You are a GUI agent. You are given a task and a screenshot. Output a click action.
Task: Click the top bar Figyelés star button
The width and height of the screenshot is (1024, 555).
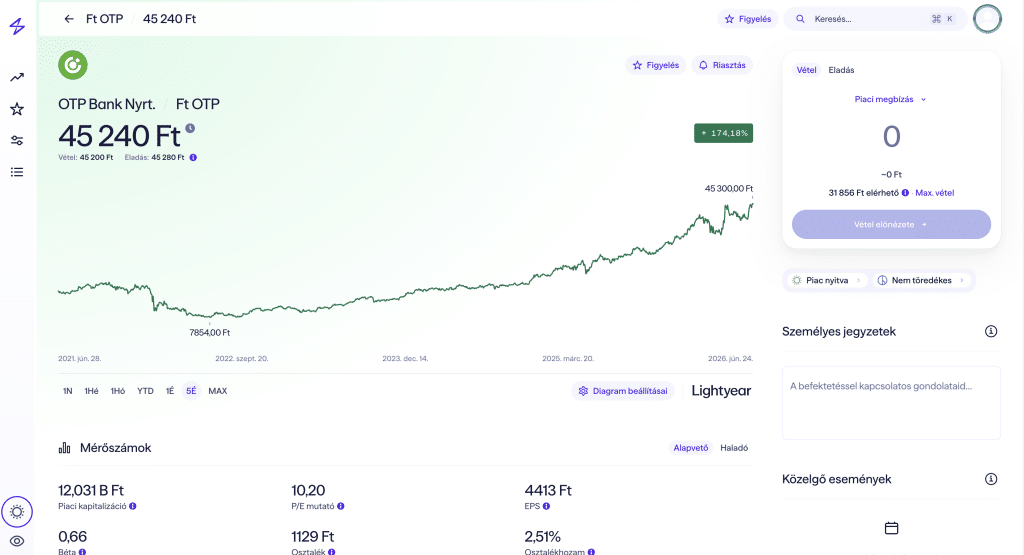[748, 19]
